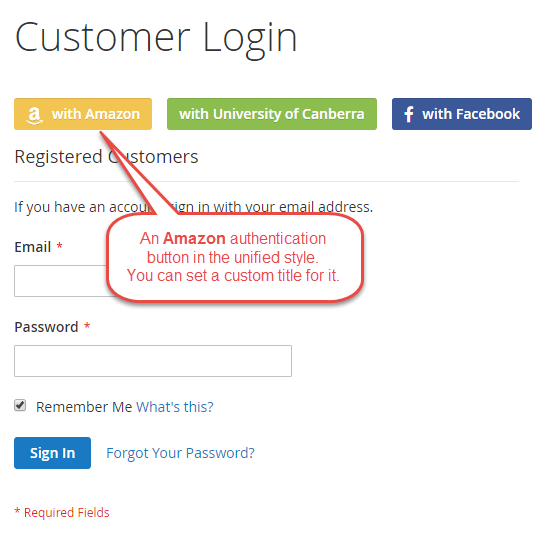Screen dimensions: 550x545
Task: Follow the 'Forgot Your Password?' link
Action: pos(180,453)
